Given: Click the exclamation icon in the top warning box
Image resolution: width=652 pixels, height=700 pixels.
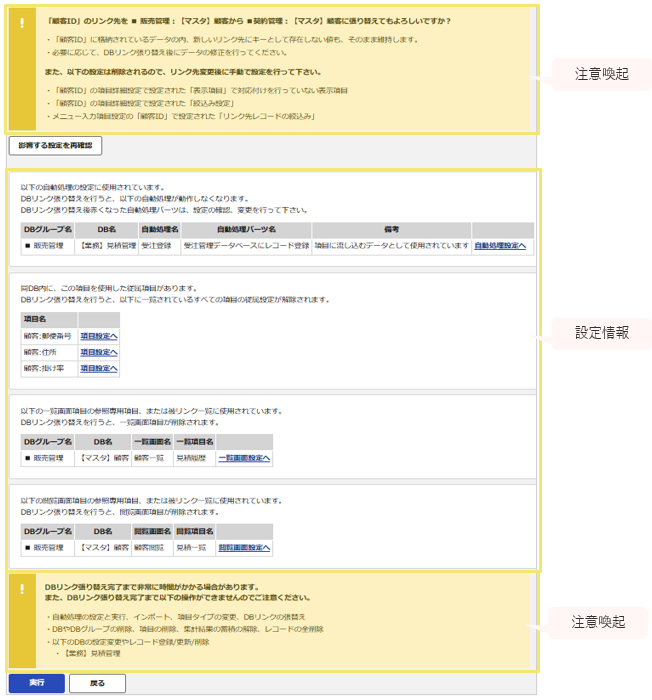Looking at the screenshot, I should click(x=22, y=23).
